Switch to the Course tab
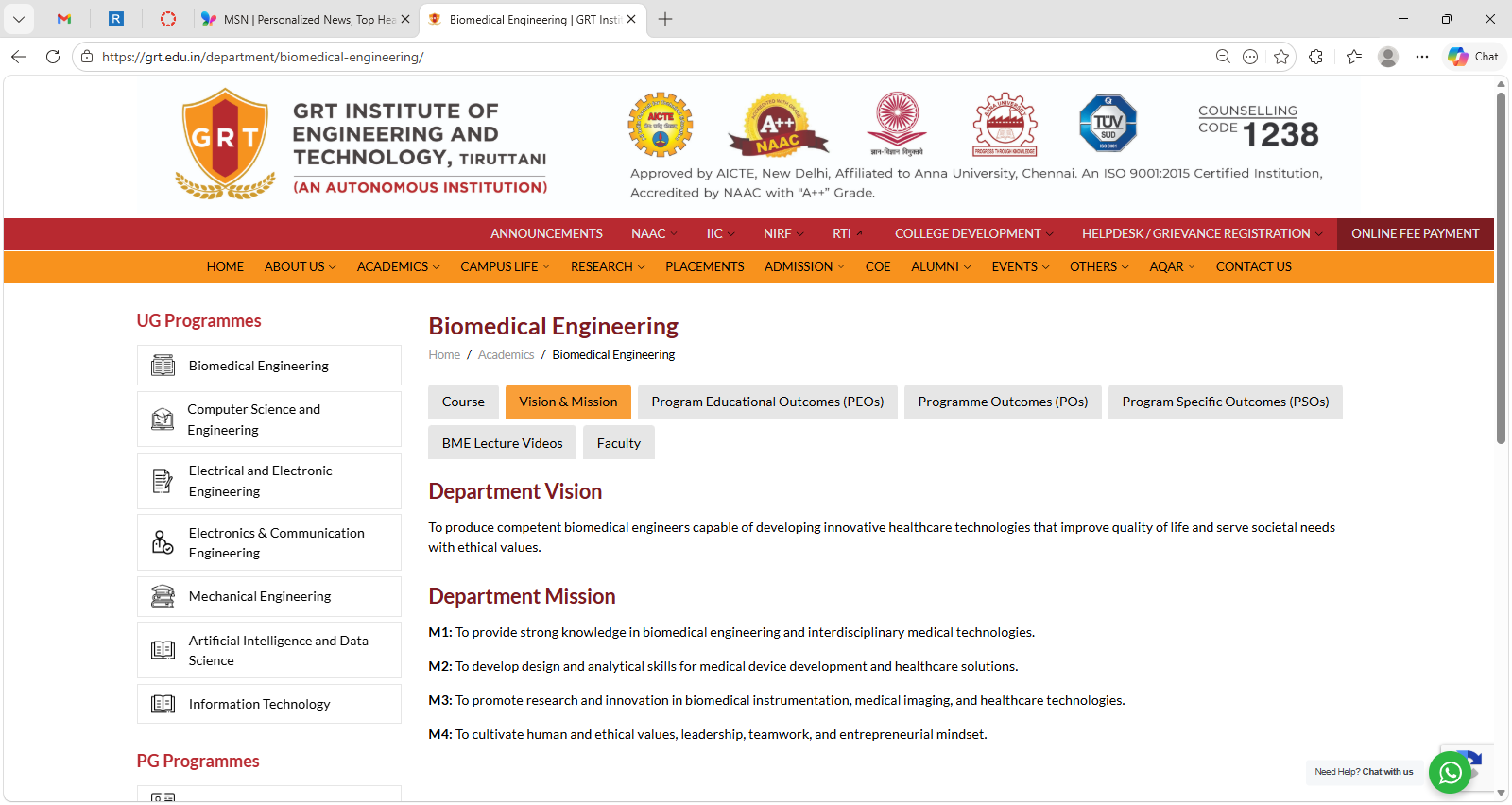 coord(463,402)
